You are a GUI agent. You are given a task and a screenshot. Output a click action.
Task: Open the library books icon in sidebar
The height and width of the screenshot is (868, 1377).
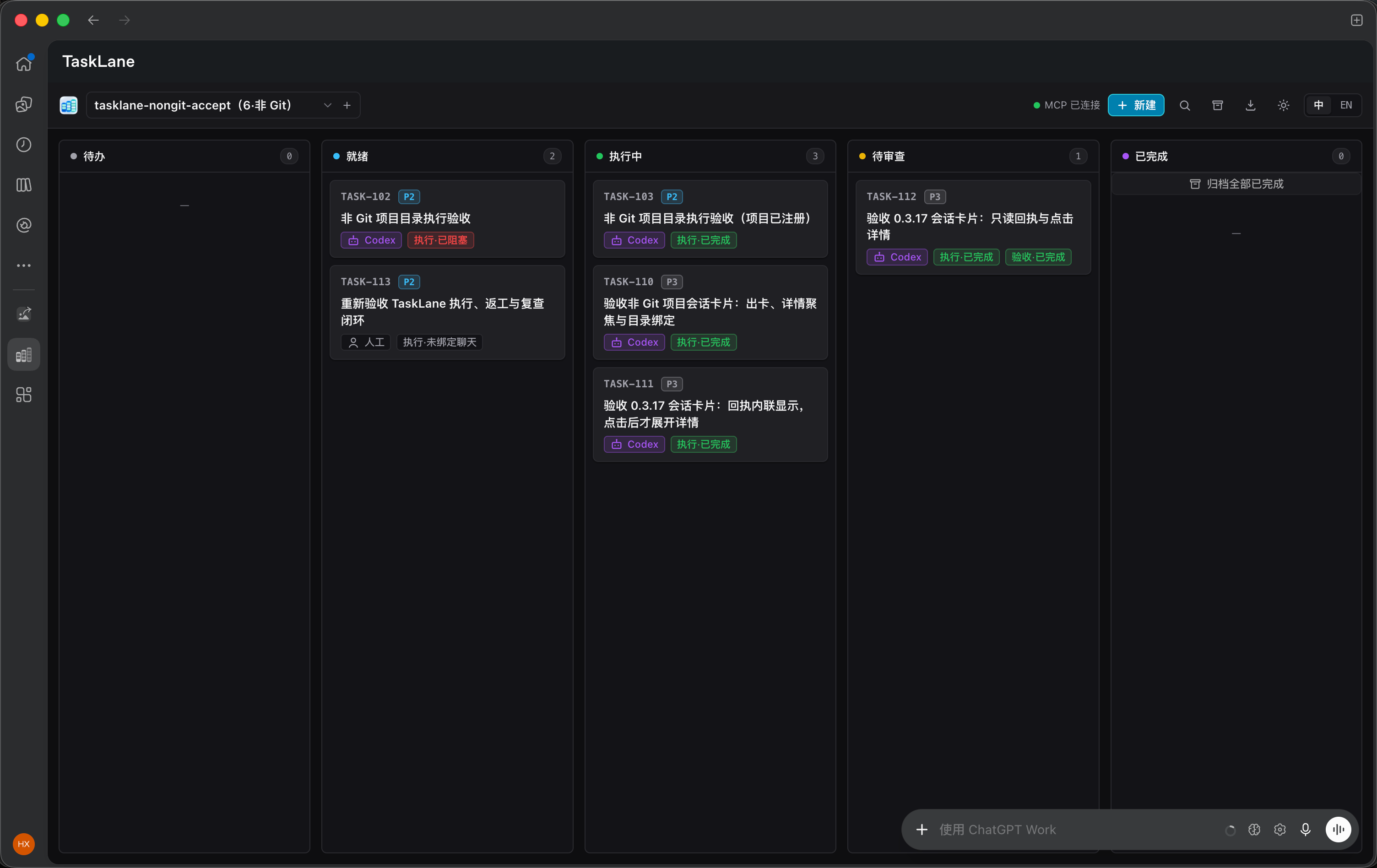(23, 184)
